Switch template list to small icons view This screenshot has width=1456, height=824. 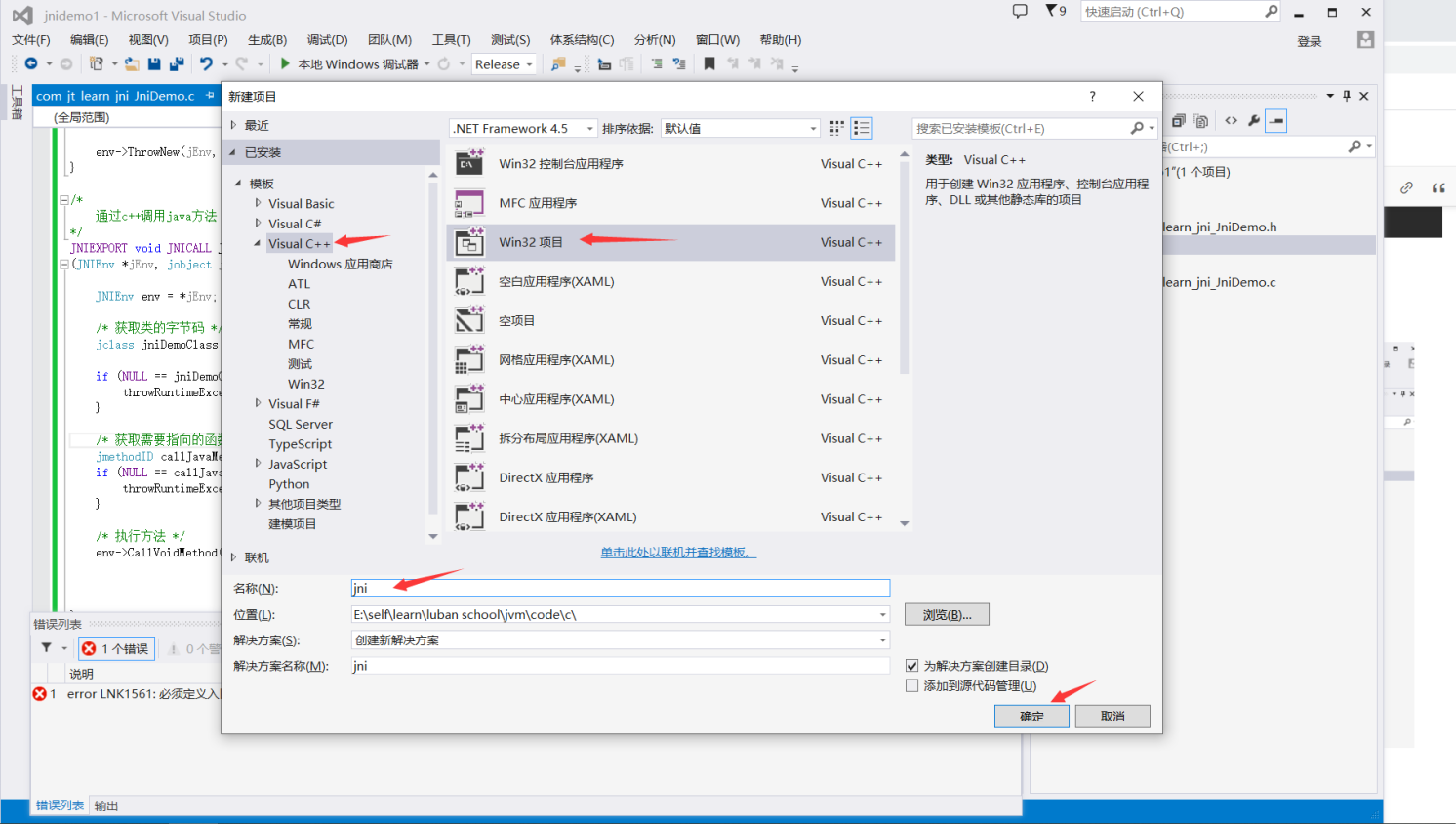836,128
